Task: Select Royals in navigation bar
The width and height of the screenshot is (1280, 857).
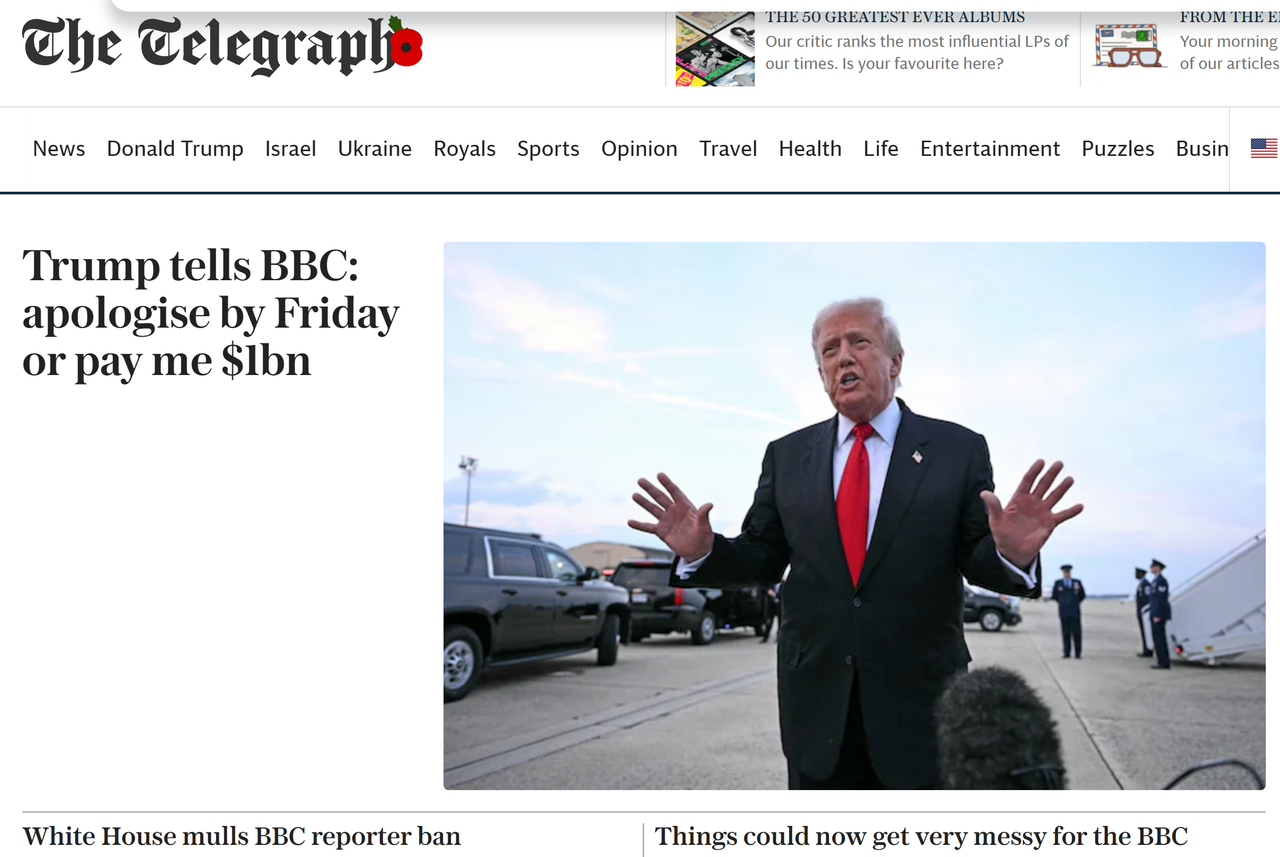Action: coord(465,148)
